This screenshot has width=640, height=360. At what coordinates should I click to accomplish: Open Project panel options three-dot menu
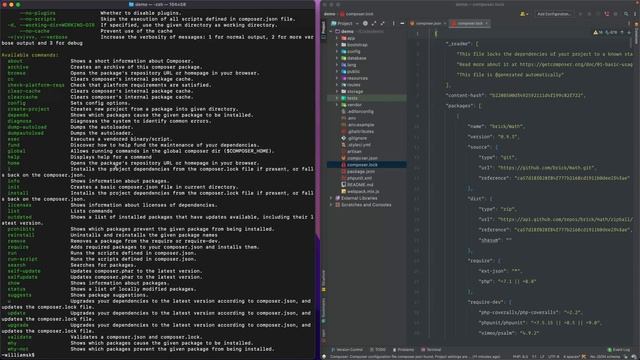pyautogui.click(x=393, y=23)
